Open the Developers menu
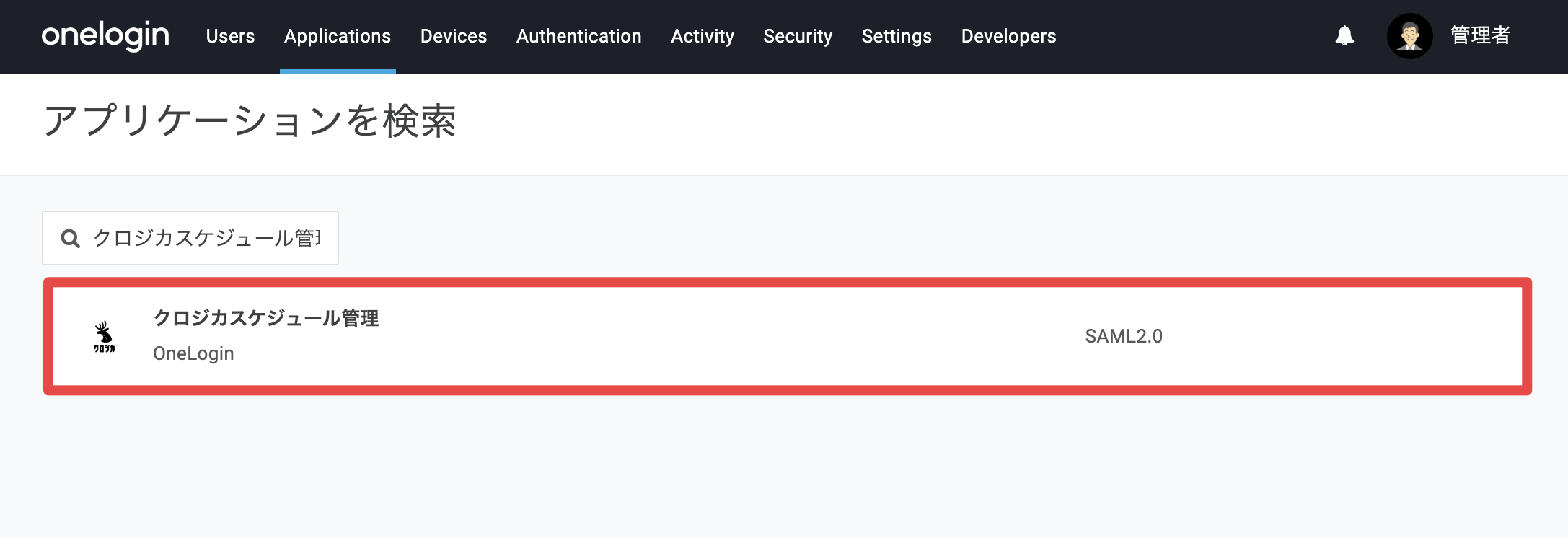 click(1008, 36)
